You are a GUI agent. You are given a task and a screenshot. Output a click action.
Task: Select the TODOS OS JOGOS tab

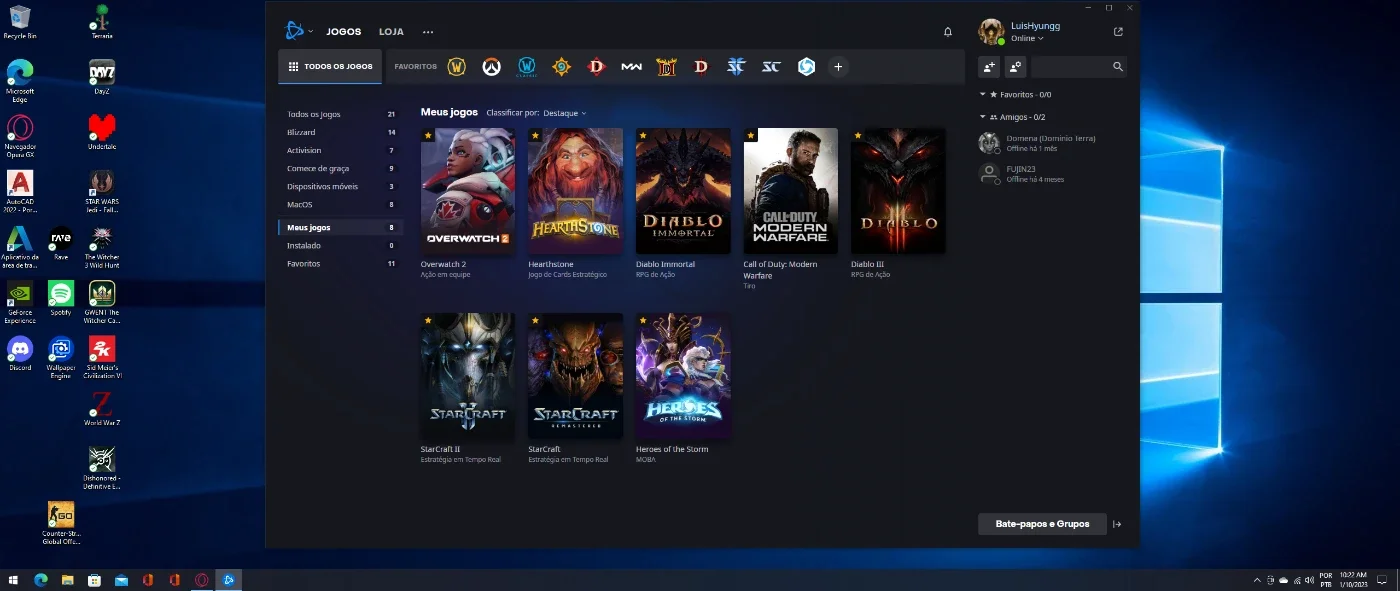330,67
